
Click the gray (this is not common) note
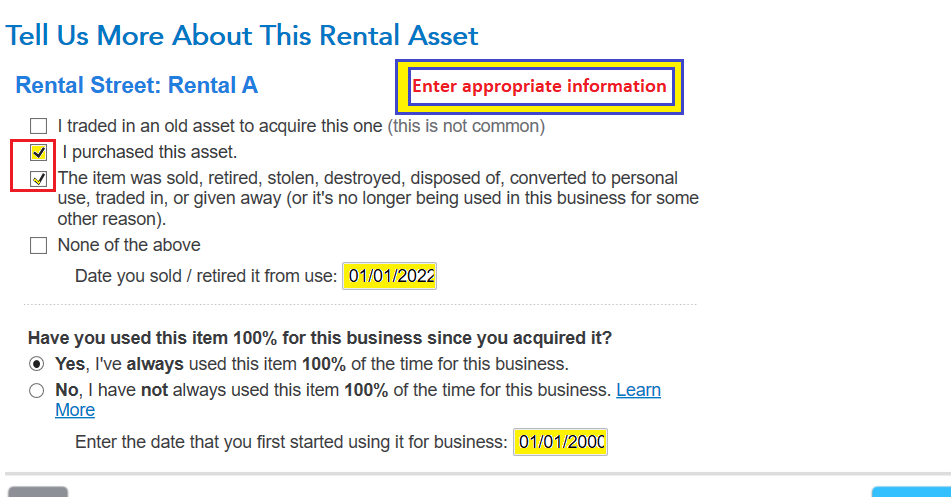pos(466,126)
